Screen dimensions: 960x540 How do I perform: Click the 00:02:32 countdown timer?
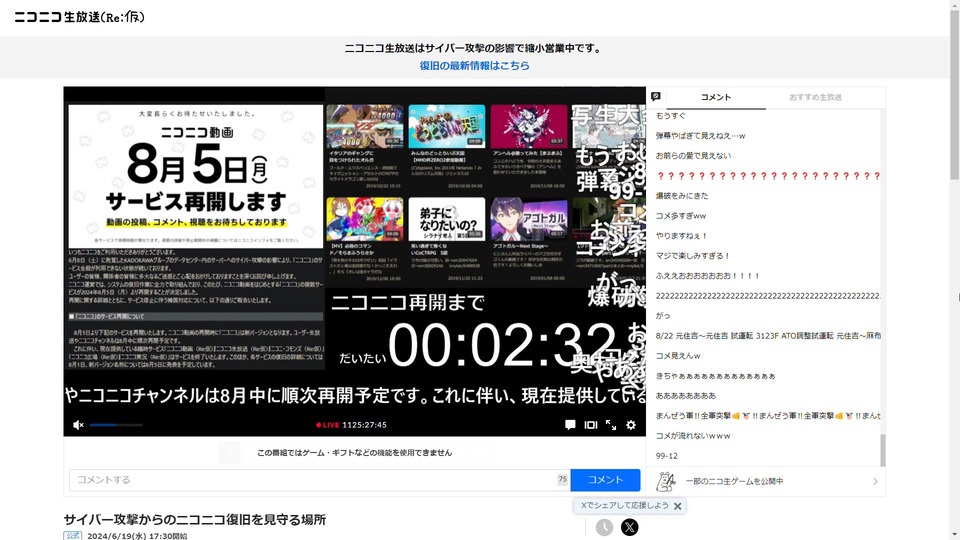(x=502, y=345)
